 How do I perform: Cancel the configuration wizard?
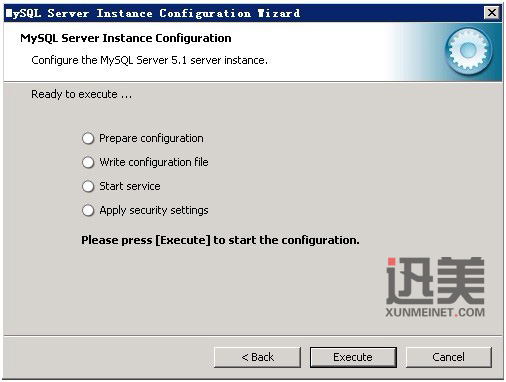coord(449,357)
